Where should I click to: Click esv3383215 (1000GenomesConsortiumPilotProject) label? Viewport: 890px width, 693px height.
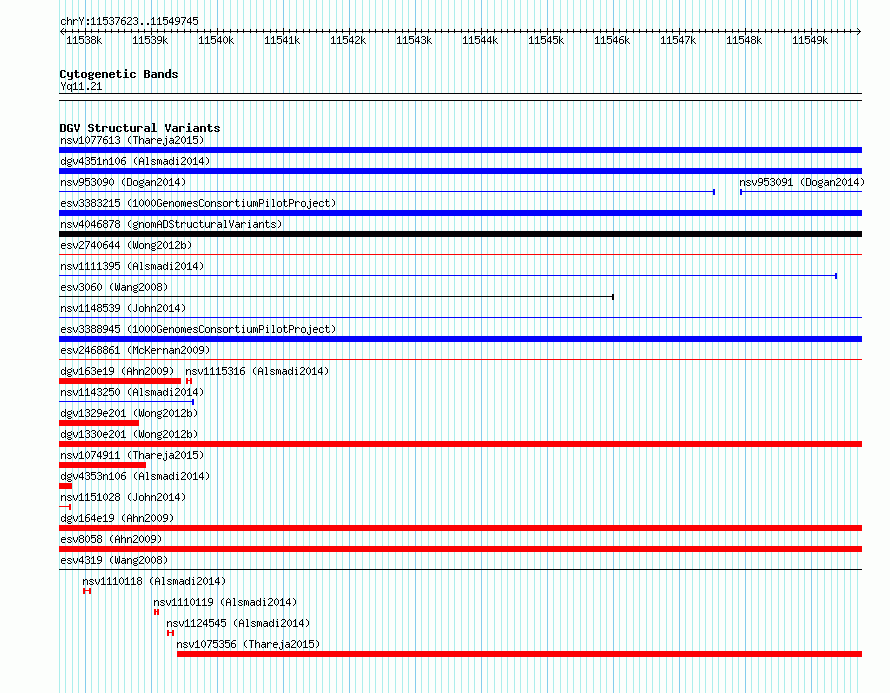point(198,203)
